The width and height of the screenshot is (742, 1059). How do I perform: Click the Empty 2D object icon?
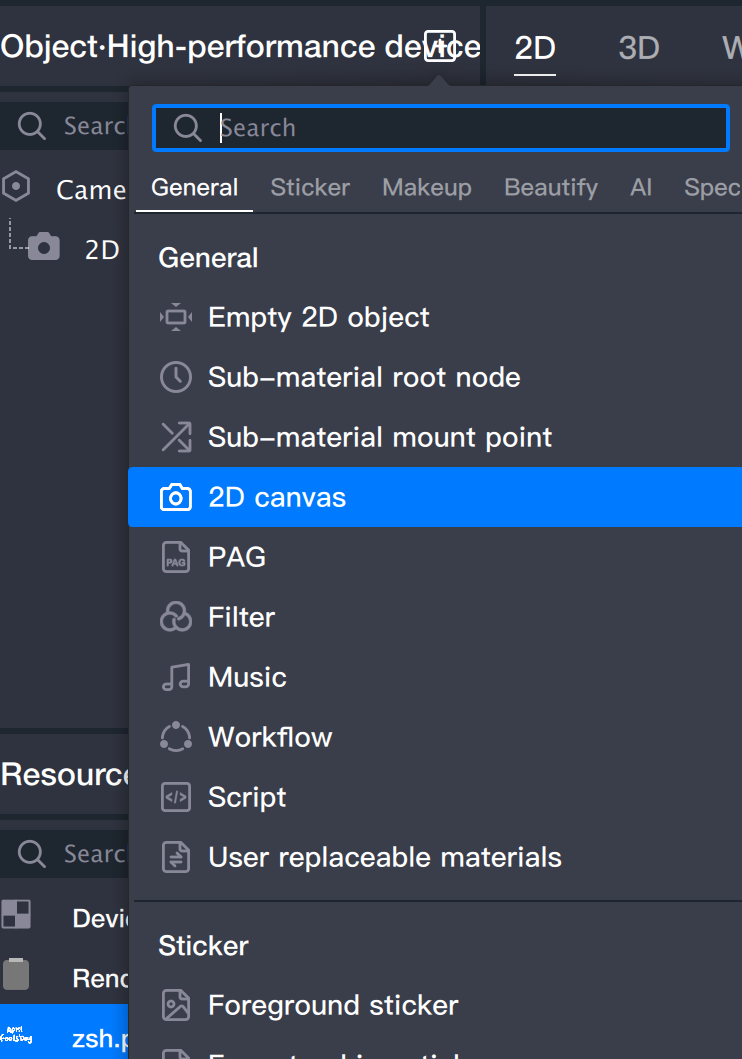[176, 318]
